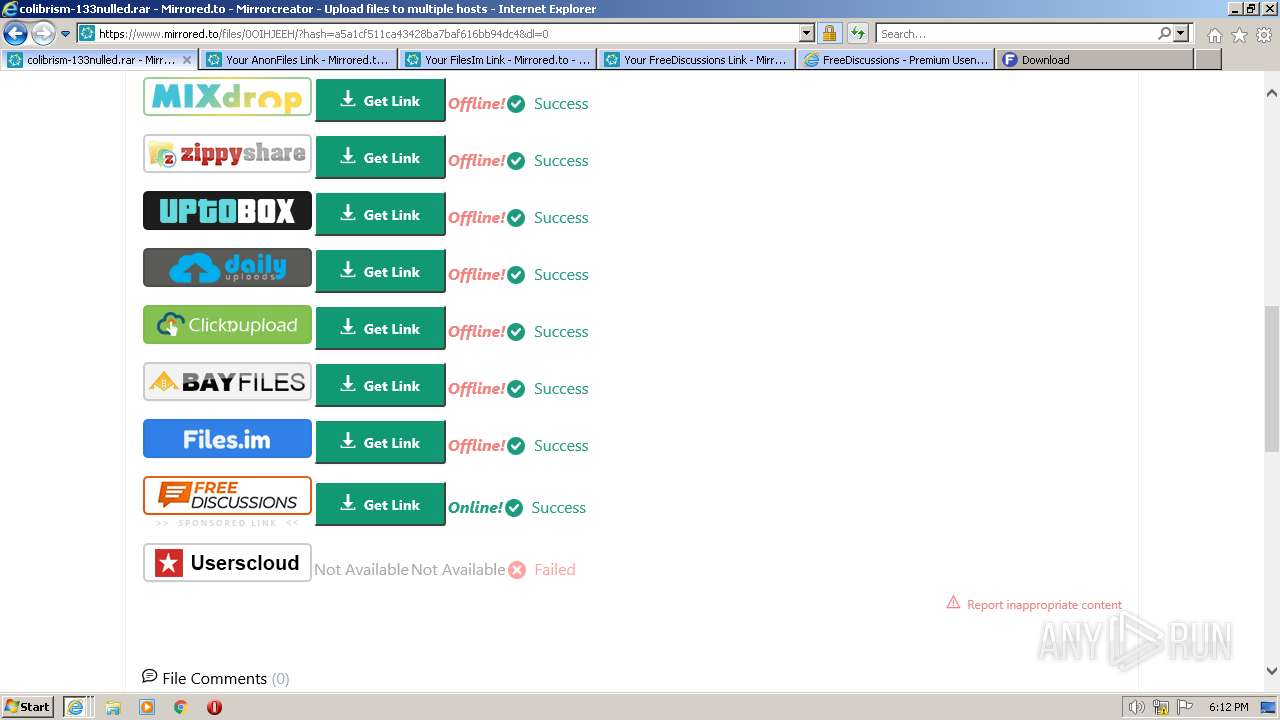Get link for MIXdrop mirror
This screenshot has height=720, width=1280.
click(380, 101)
